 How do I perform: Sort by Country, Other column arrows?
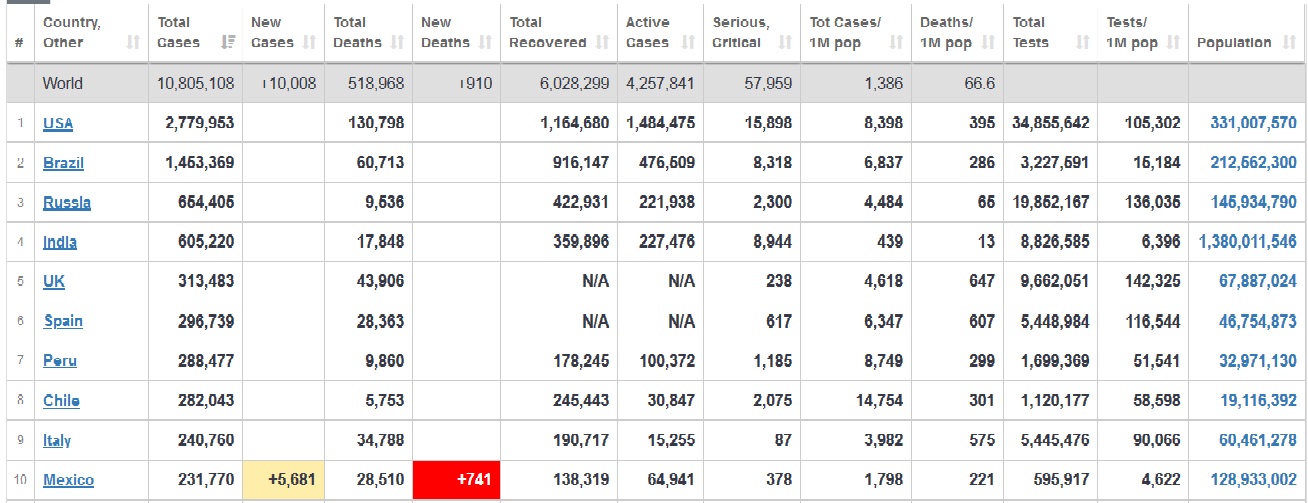click(133, 43)
